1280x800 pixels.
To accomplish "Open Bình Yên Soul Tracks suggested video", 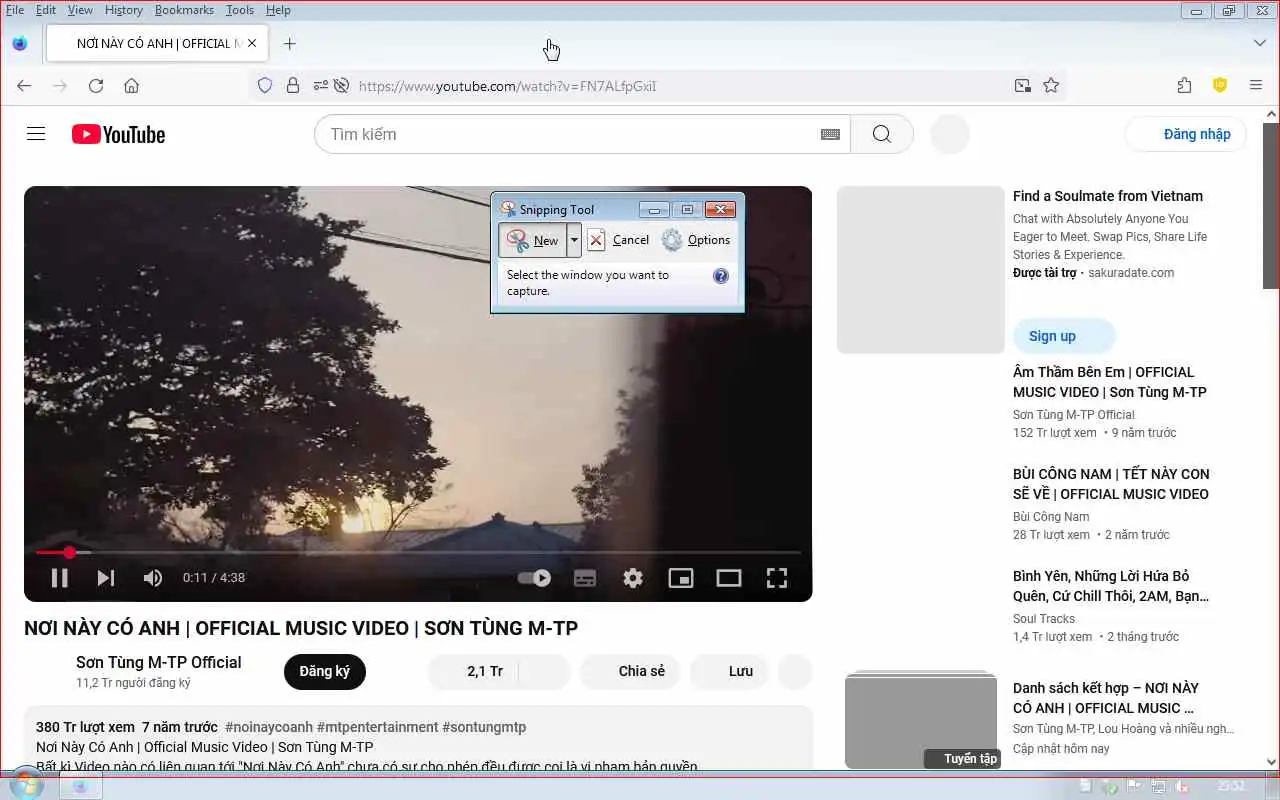I will pos(1111,586).
